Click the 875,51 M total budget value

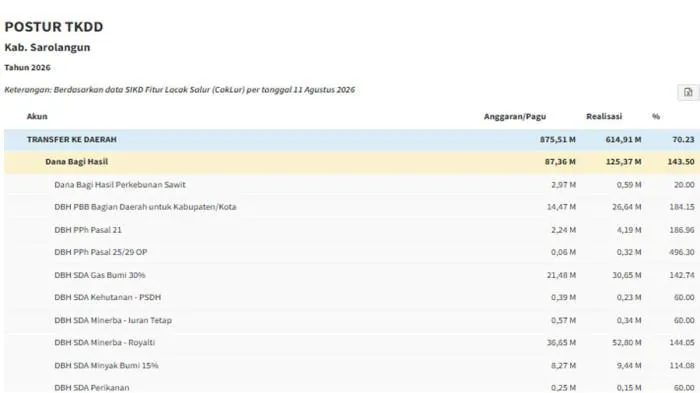(x=558, y=140)
